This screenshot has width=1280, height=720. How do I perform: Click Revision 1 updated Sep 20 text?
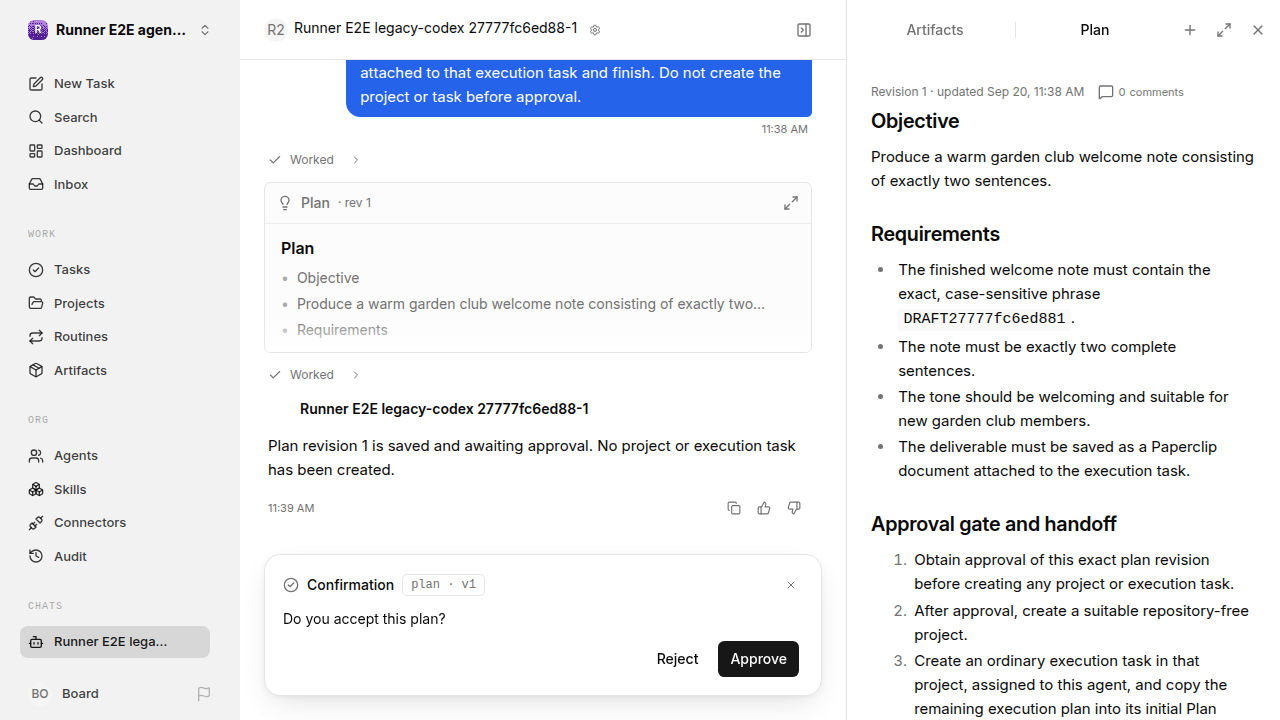[x=977, y=92]
